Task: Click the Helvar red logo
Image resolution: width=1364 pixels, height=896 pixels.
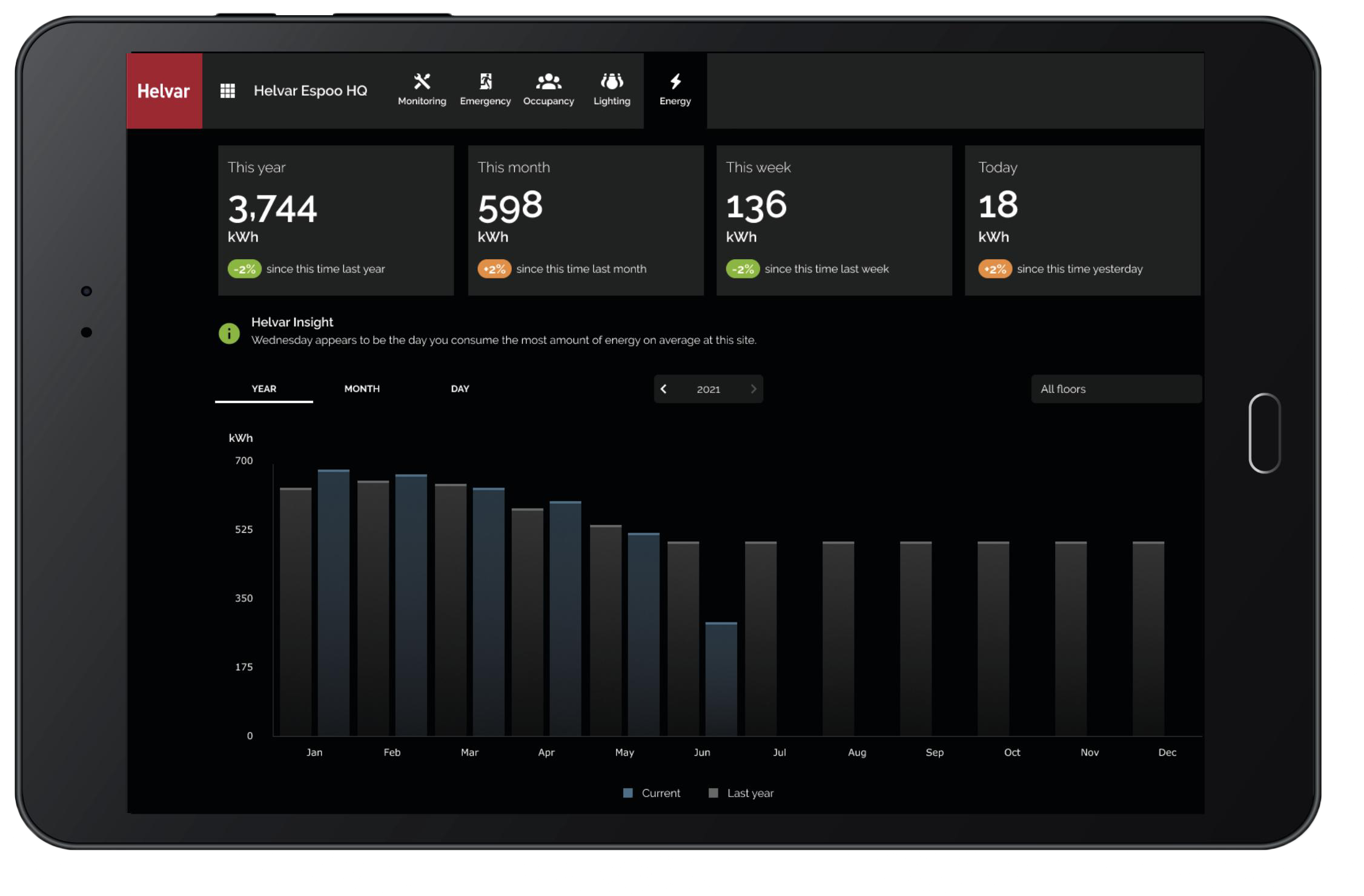Action: 164,91
